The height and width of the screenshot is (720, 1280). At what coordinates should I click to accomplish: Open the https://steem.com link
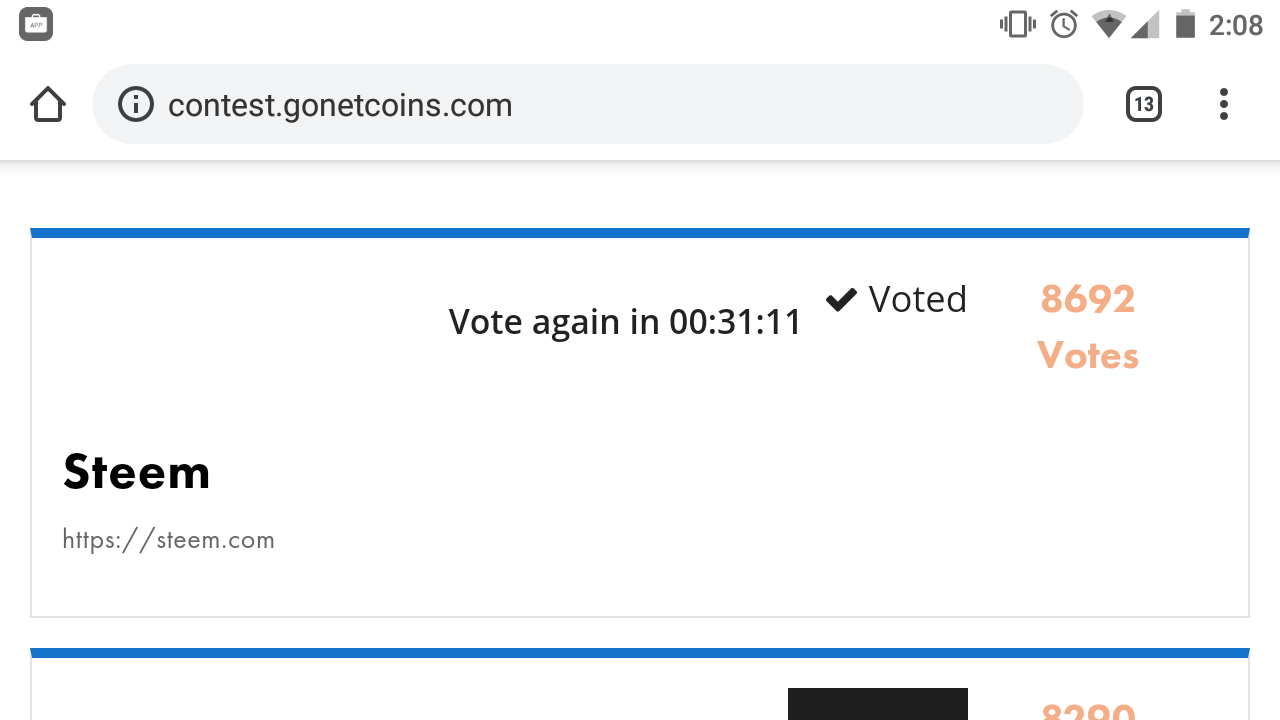(168, 540)
